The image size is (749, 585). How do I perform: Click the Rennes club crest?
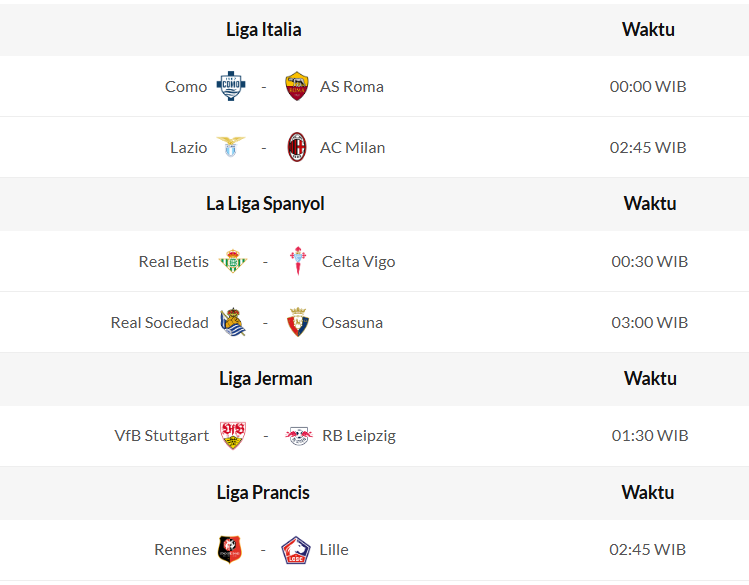230,549
